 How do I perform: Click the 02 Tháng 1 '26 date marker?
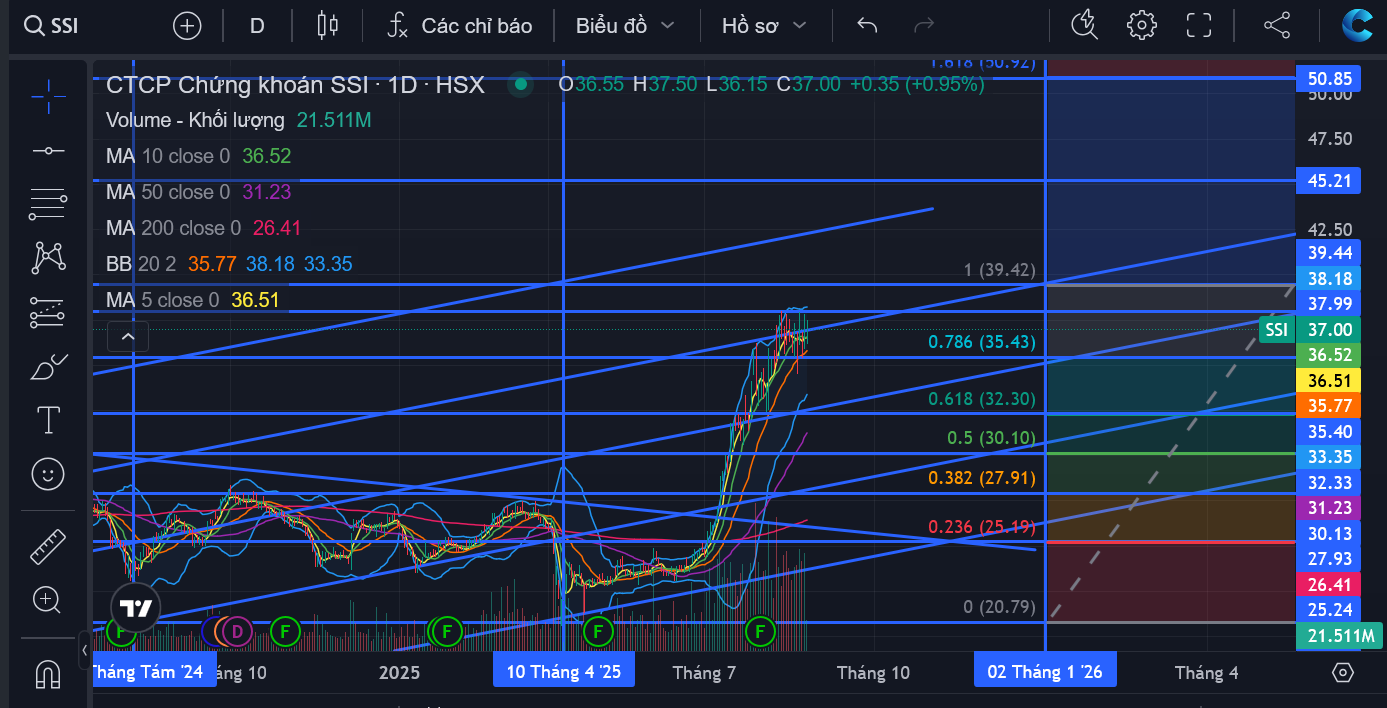(1045, 672)
